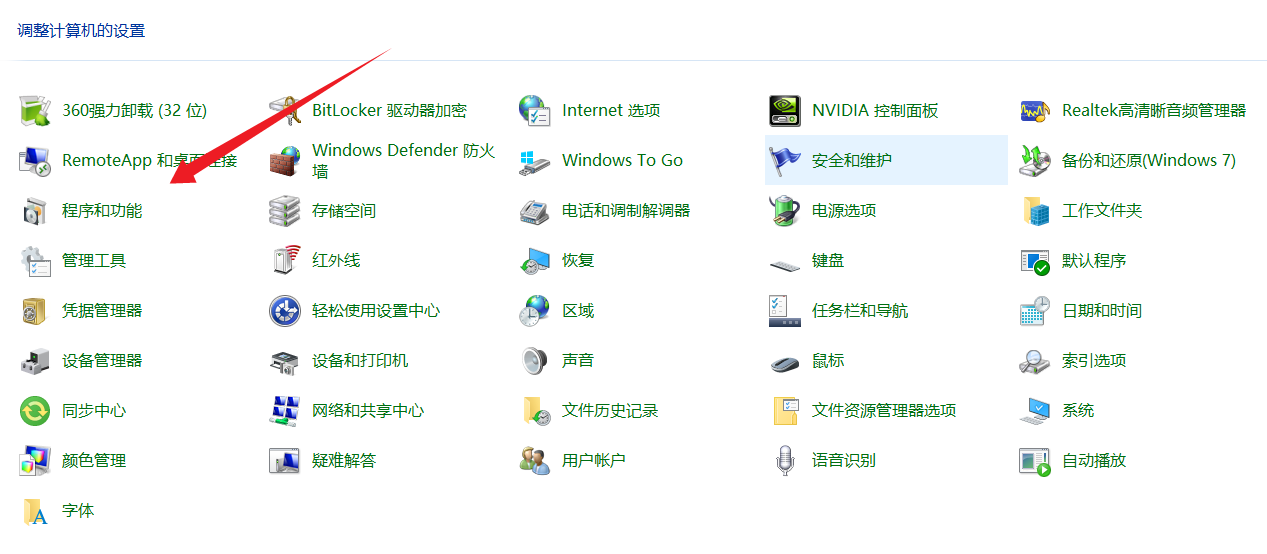Open the 文件资源管理器选项 icon
Screen dimensions: 1267x554
point(785,410)
